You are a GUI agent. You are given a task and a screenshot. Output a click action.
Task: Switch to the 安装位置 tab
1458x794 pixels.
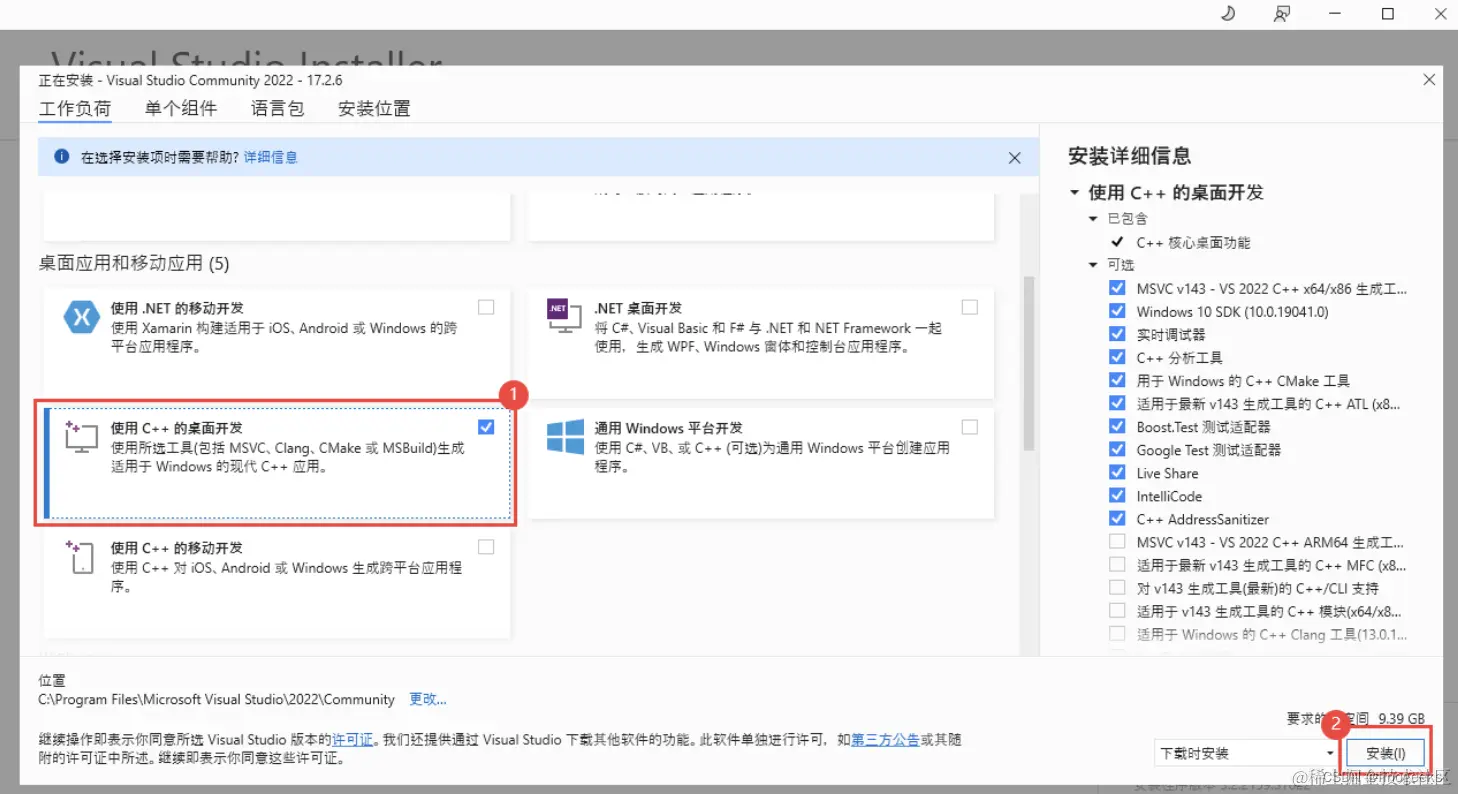tap(374, 109)
